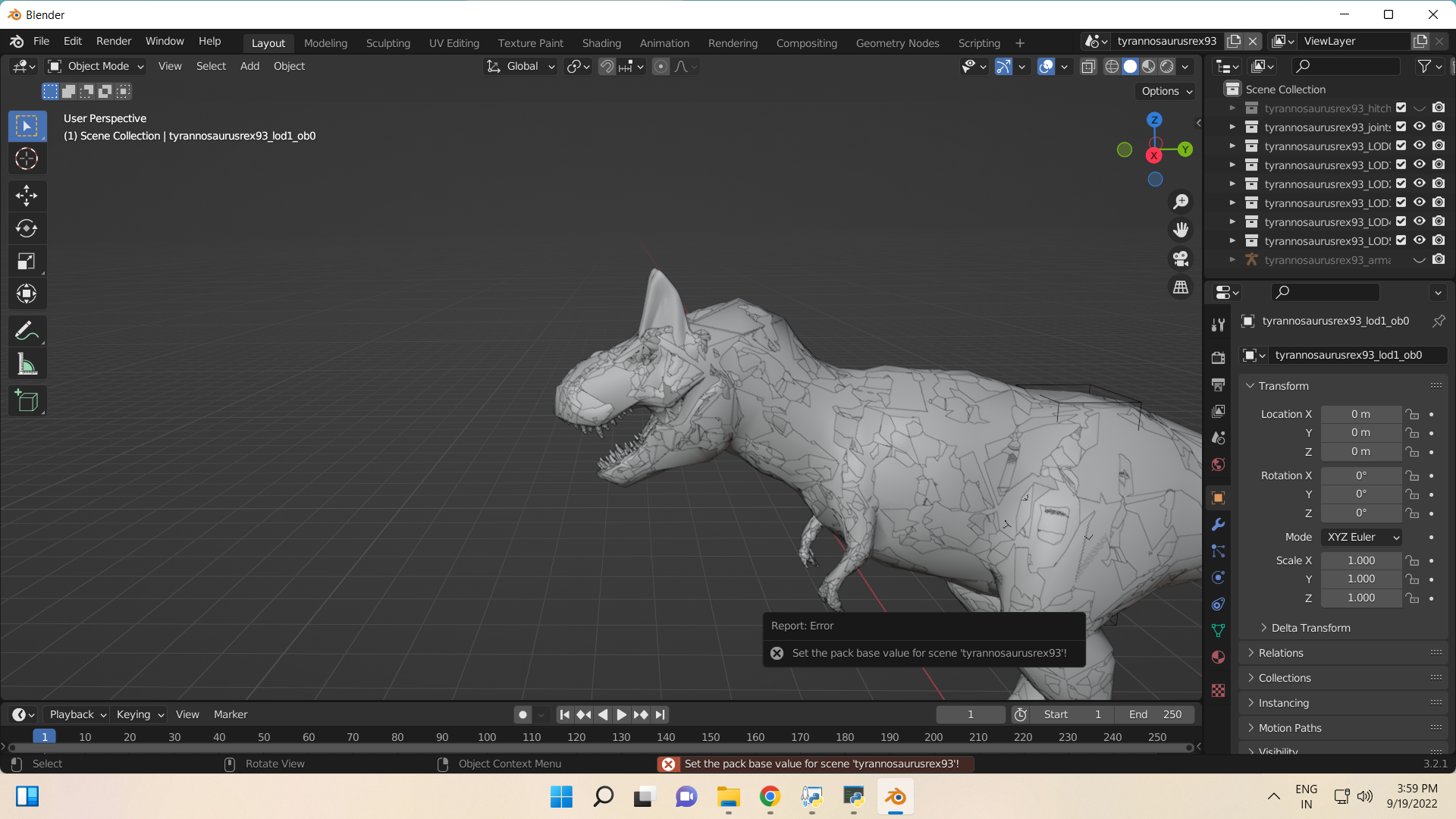Expand the Delta Transform panel

point(1310,627)
